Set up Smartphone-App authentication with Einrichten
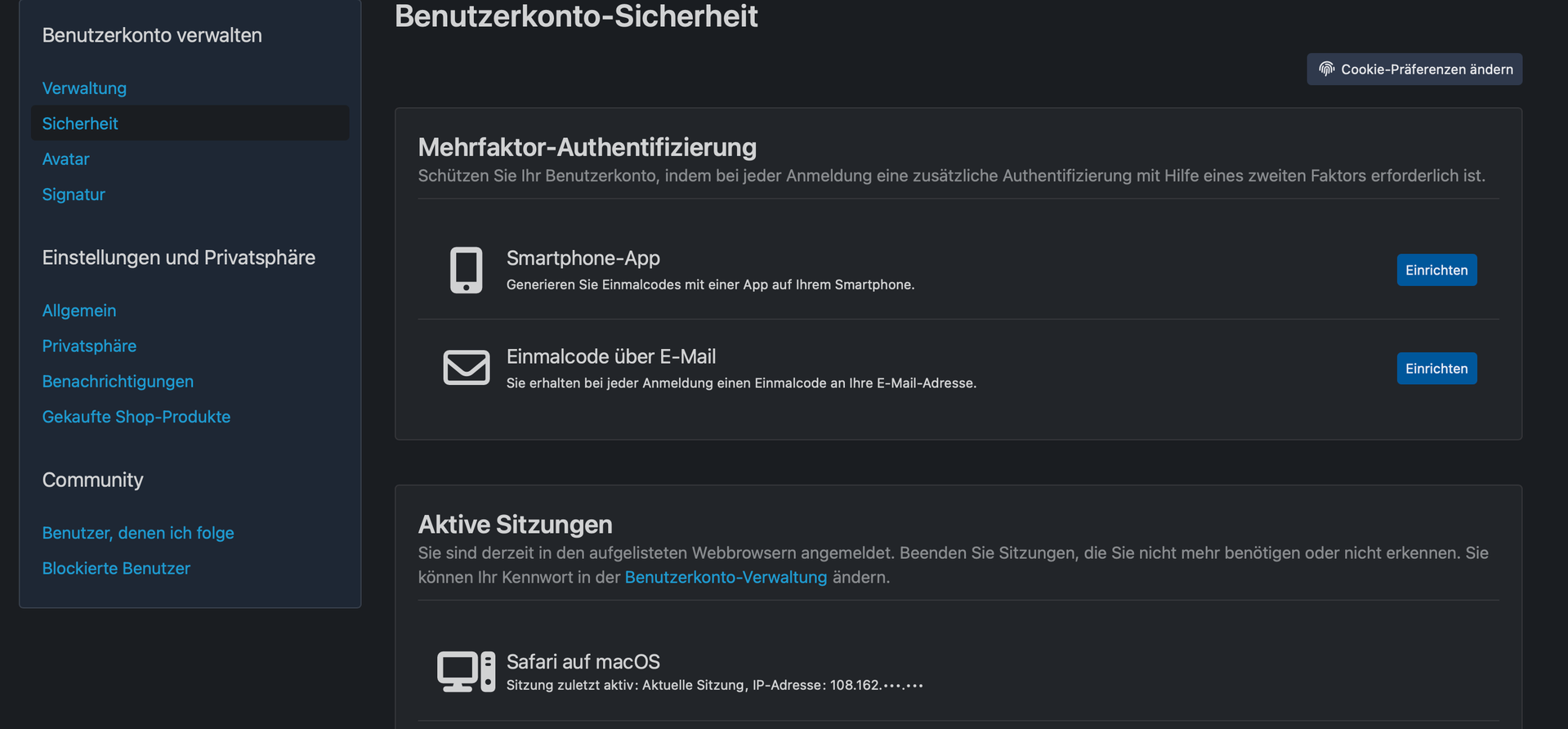The height and width of the screenshot is (729, 1568). tap(1436, 270)
